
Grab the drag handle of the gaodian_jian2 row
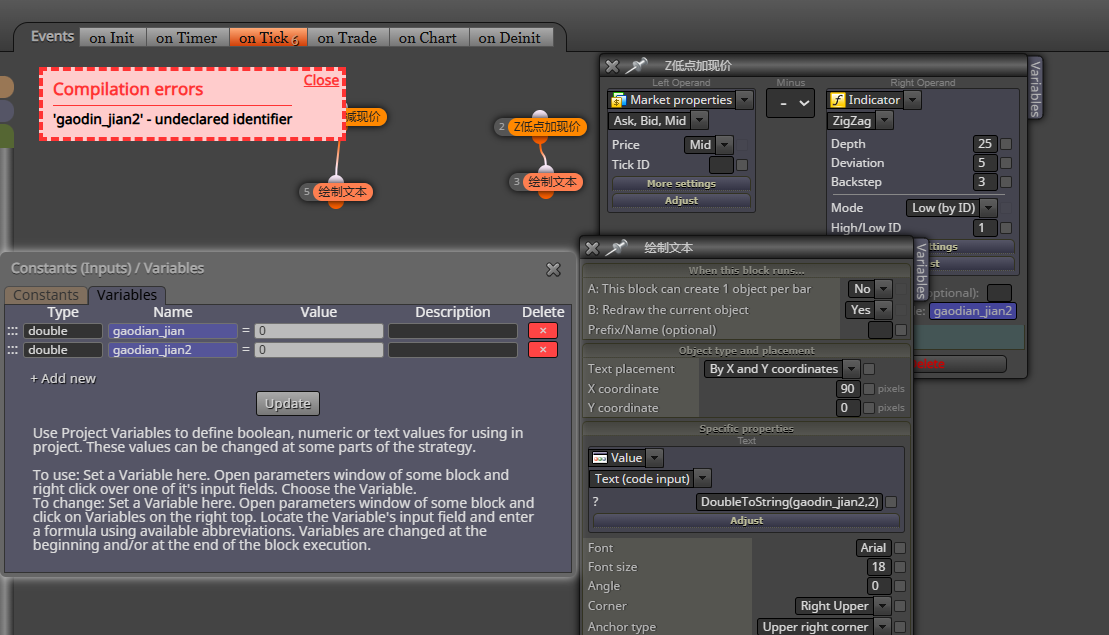pos(13,349)
